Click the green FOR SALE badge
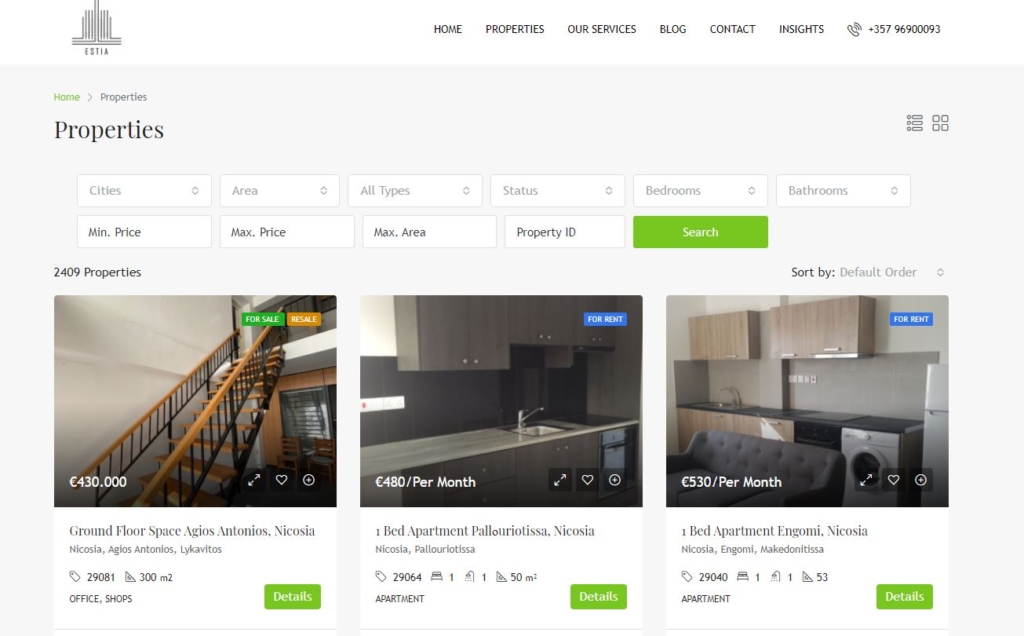 [263, 319]
